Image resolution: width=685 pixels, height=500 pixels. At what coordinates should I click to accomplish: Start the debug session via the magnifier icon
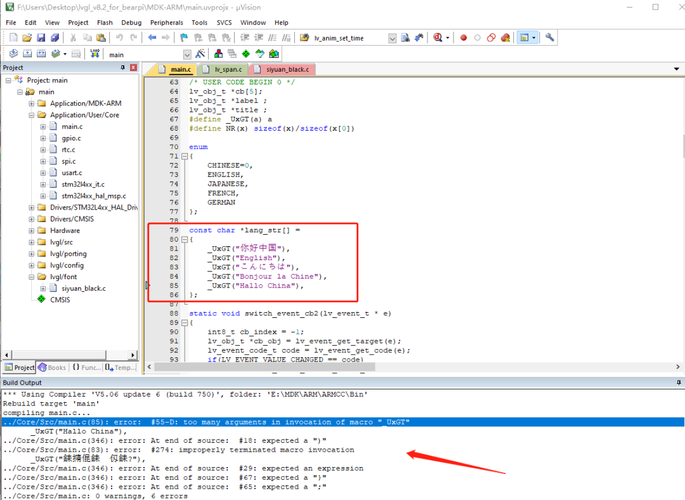click(439, 38)
